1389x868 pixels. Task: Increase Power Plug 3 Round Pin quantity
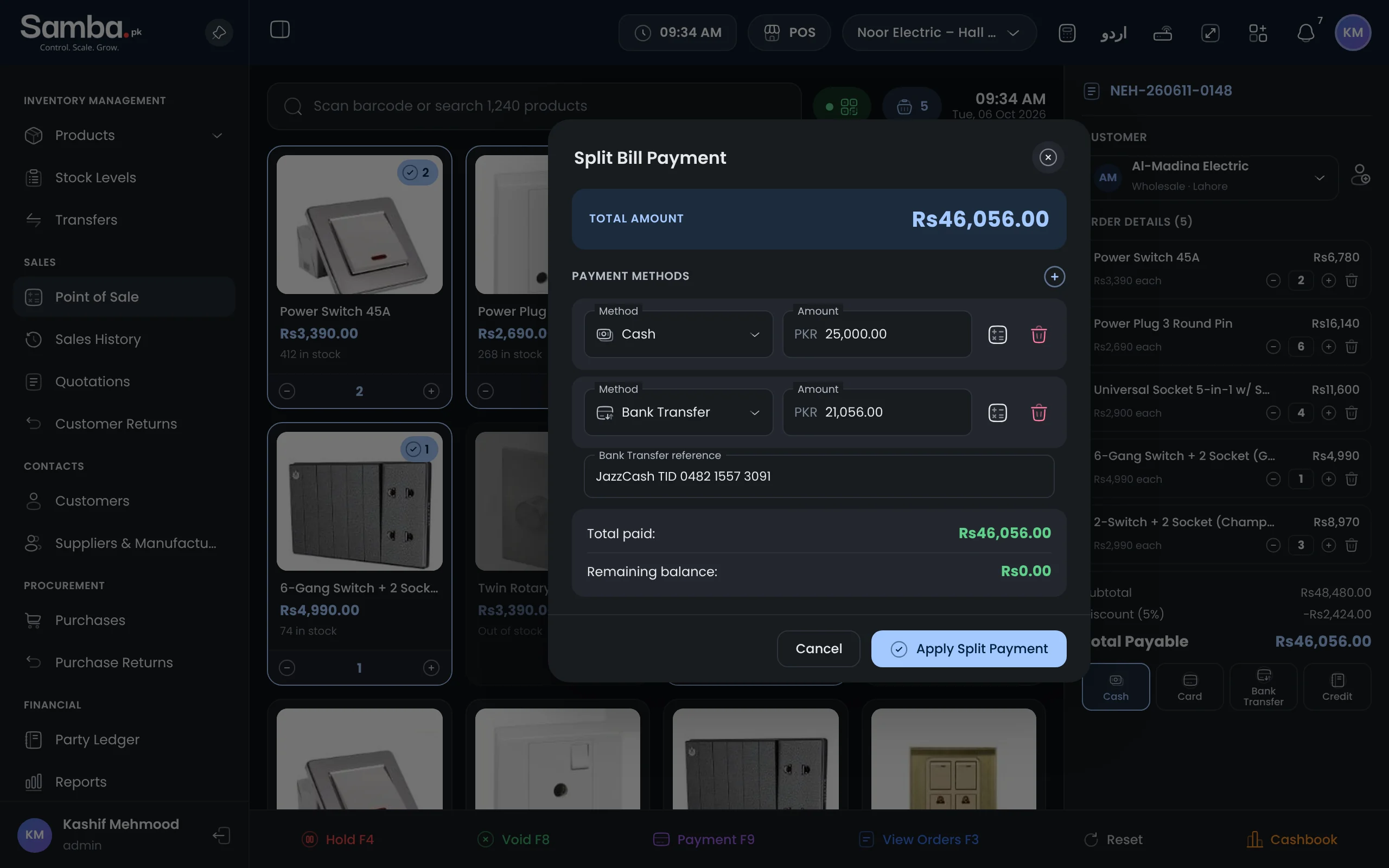coord(1328,347)
